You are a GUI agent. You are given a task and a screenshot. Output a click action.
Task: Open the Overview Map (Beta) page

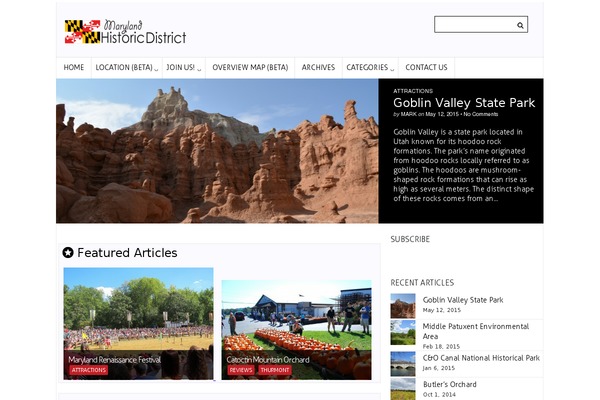coord(250,68)
